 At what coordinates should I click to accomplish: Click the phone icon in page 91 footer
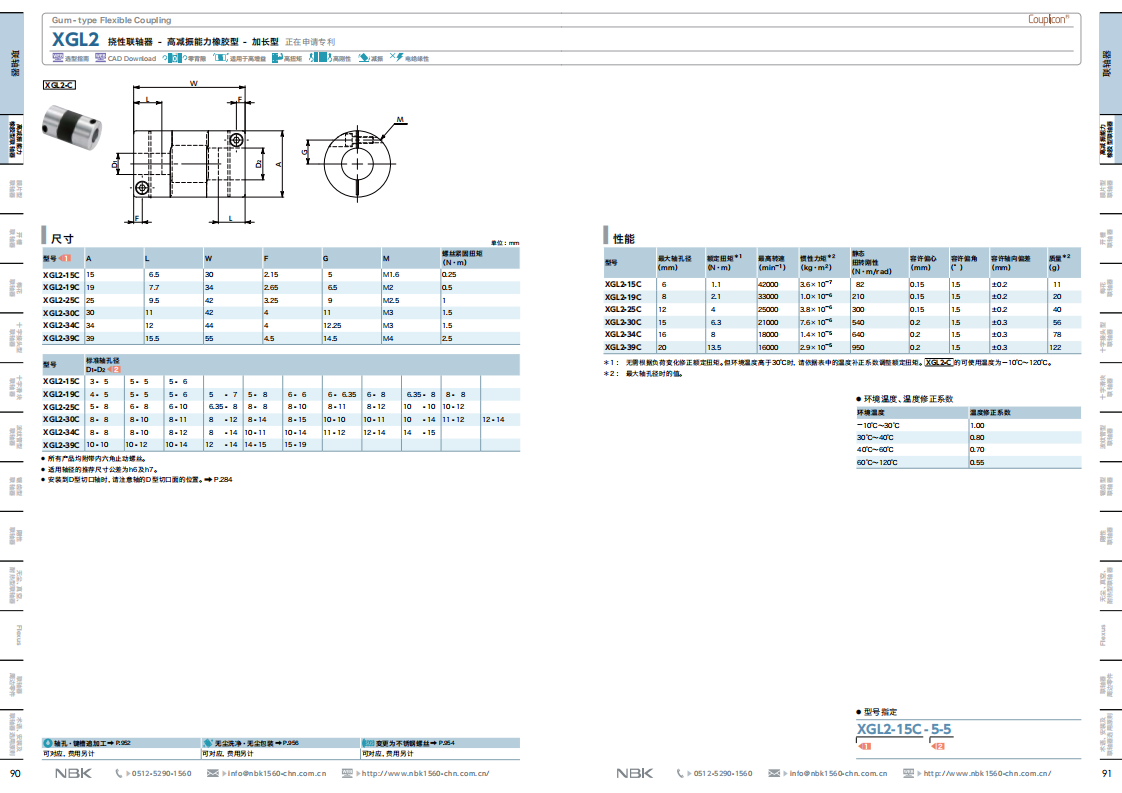click(680, 774)
